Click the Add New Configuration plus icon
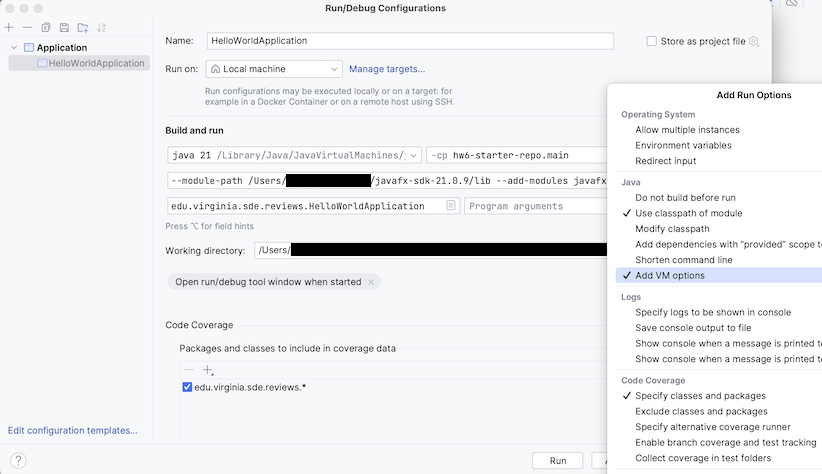The image size is (822, 474). click(x=9, y=27)
